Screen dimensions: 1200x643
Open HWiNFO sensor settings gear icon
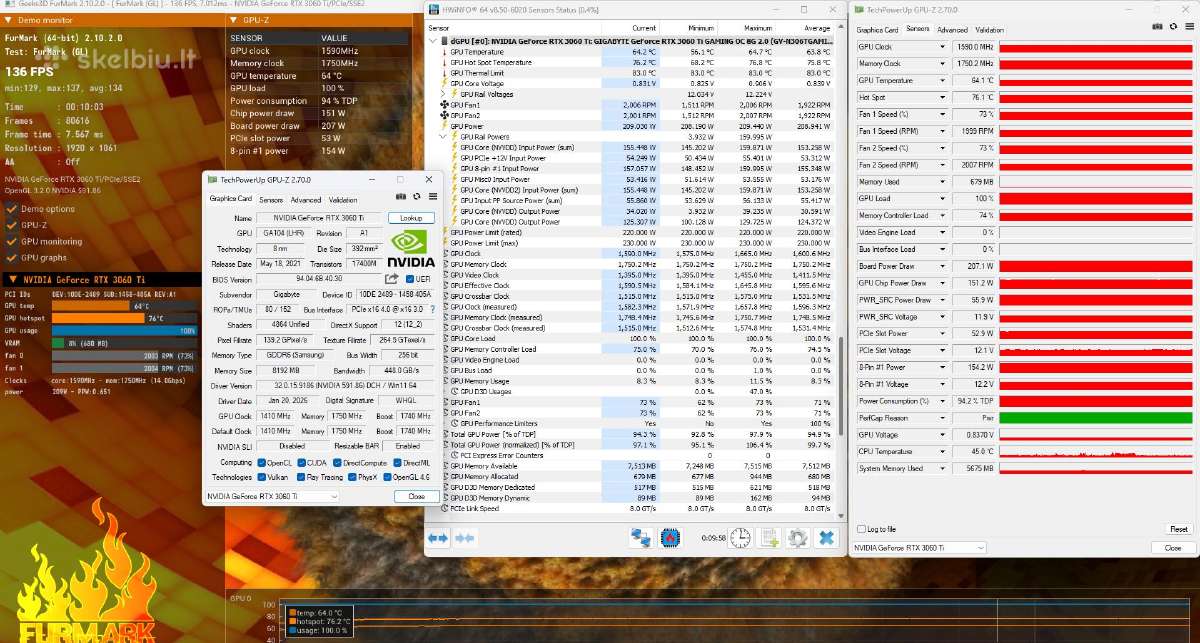point(797,538)
